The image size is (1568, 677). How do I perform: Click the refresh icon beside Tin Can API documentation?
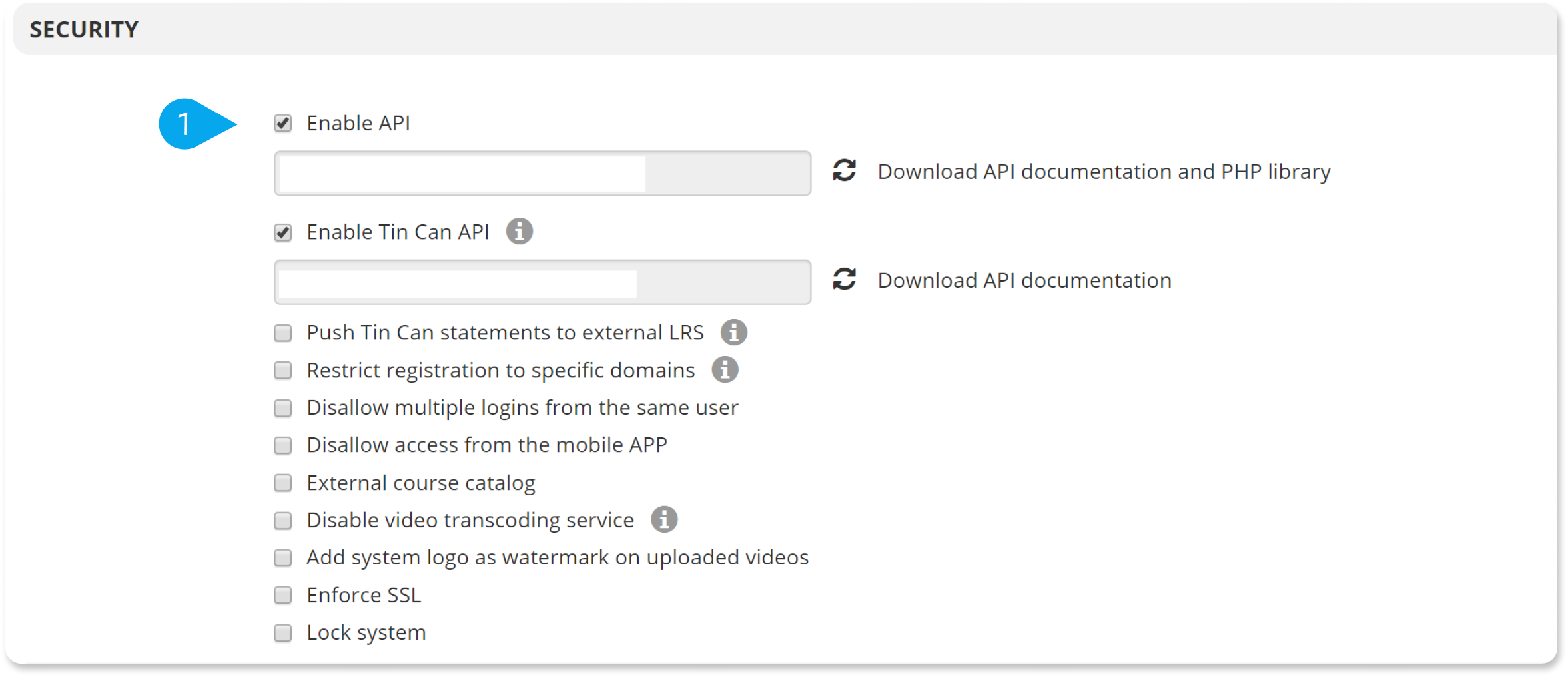click(843, 280)
